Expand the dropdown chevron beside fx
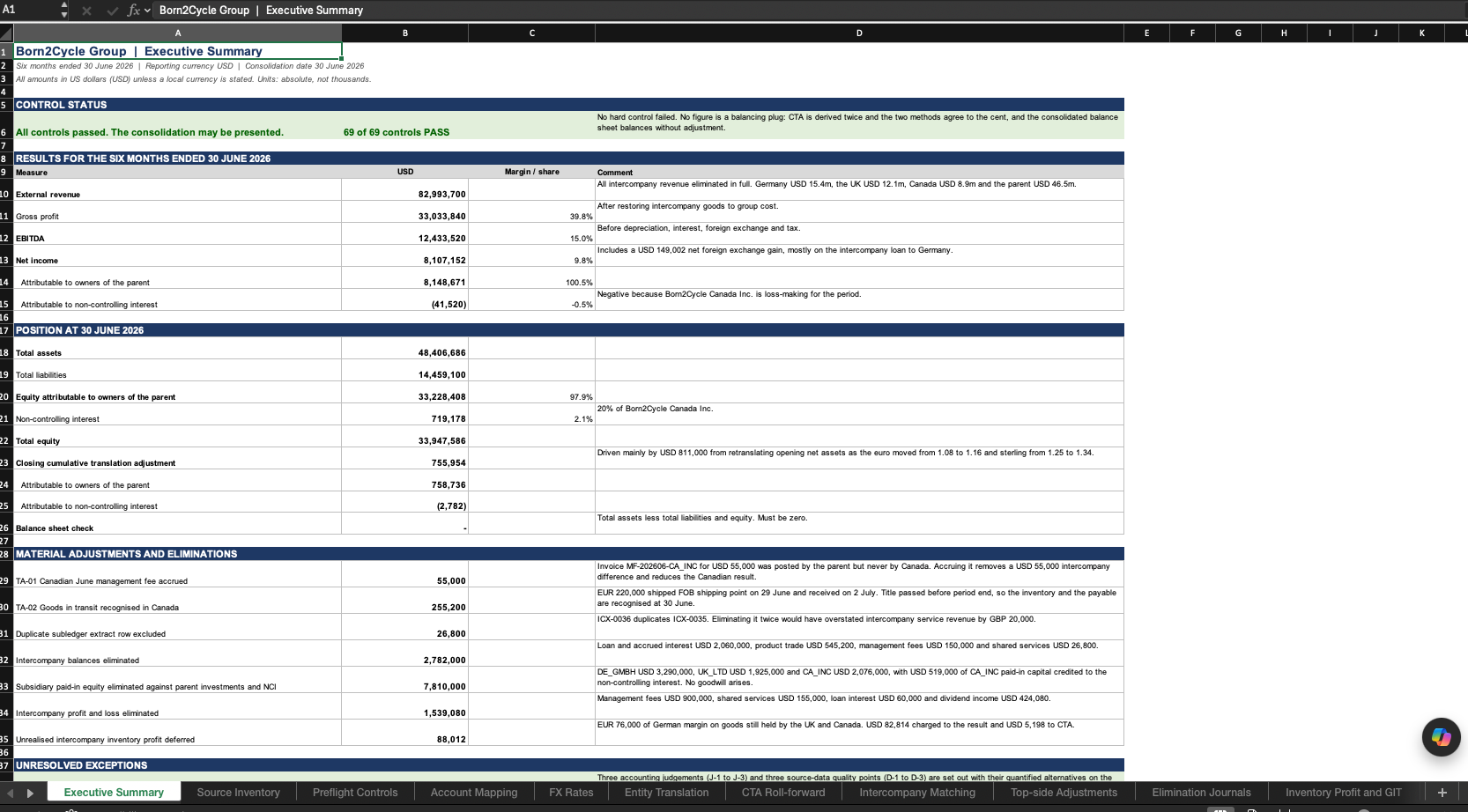Screen dimensions: 1468x812 tap(147, 11)
